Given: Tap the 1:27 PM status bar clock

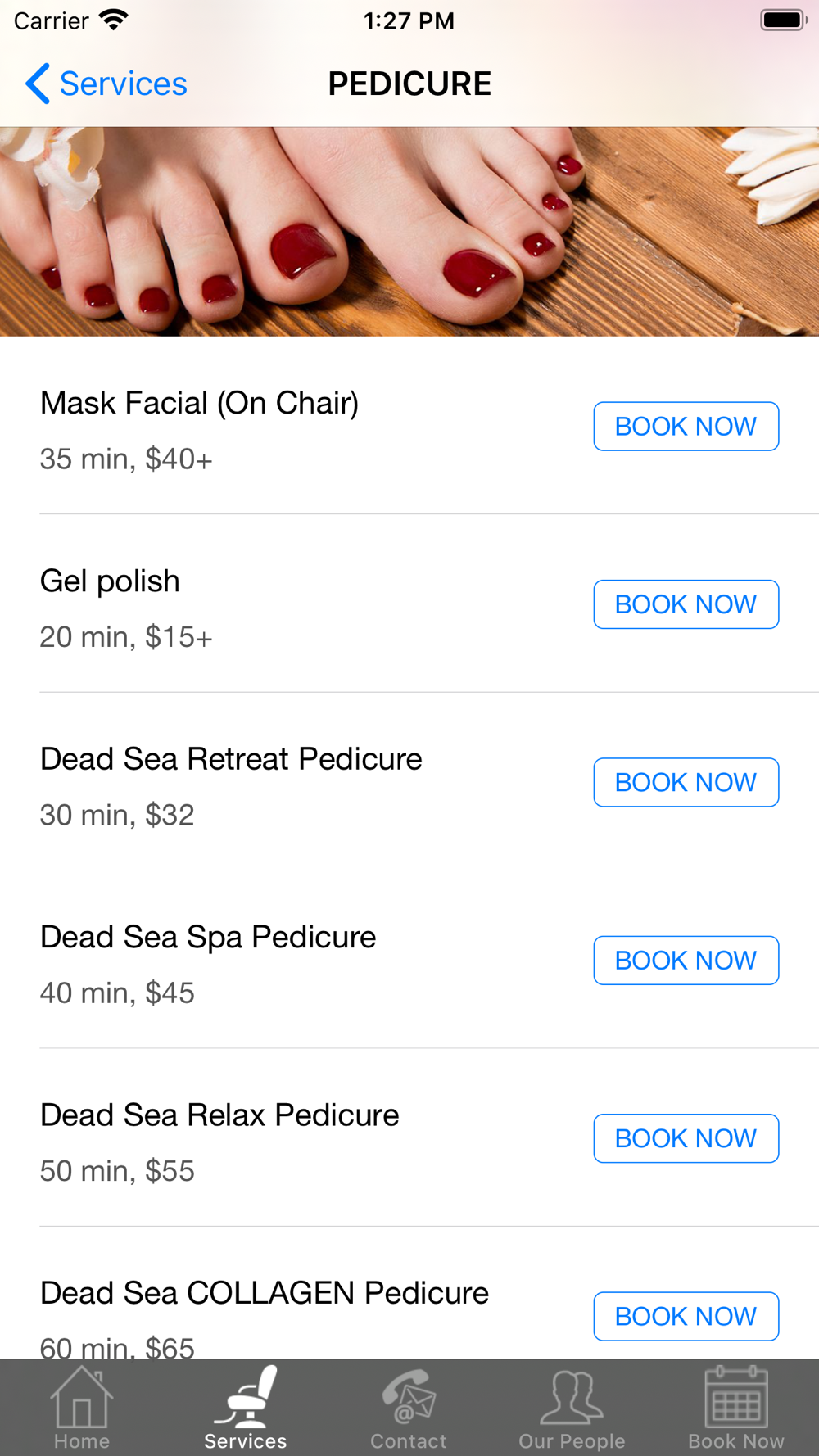Looking at the screenshot, I should (409, 20).
